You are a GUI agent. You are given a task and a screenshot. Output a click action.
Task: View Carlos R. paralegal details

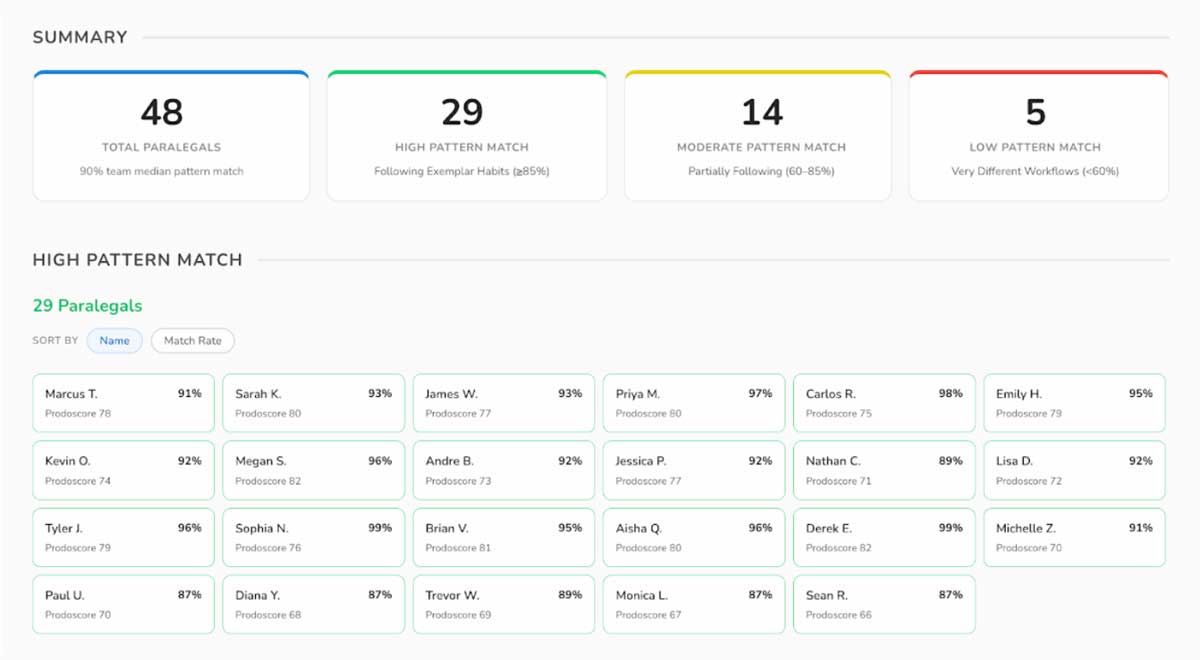[x=884, y=403]
